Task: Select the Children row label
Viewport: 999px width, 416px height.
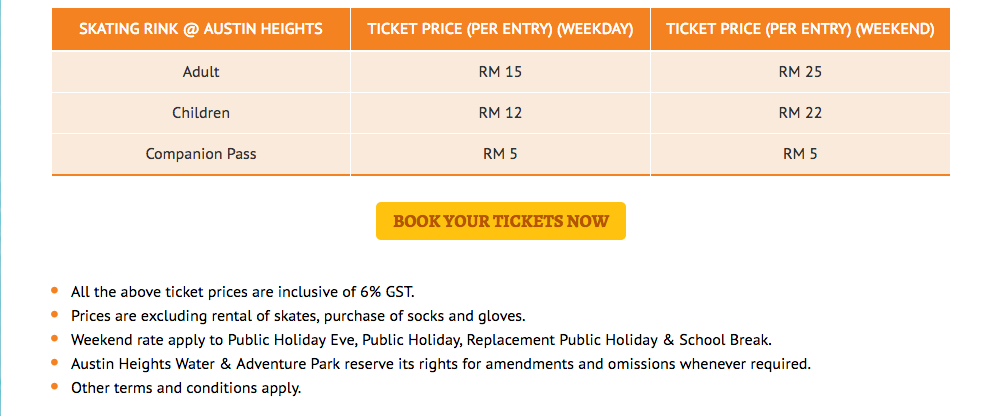Action: pyautogui.click(x=201, y=113)
